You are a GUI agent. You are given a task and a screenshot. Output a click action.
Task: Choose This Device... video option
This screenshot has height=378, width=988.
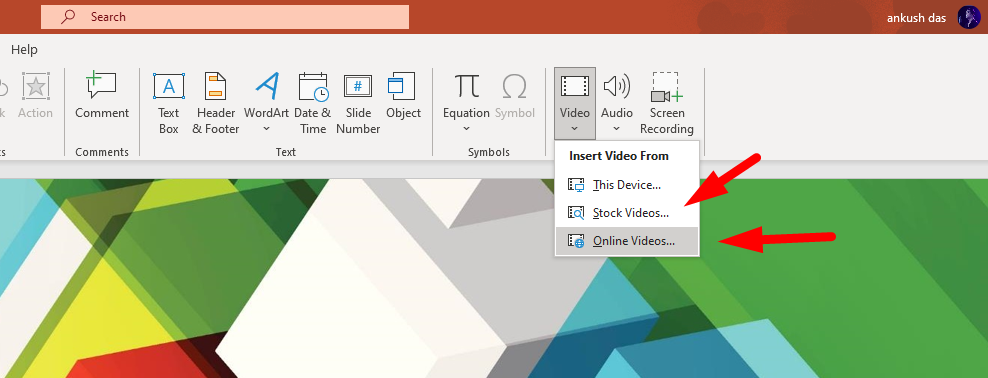[627, 185]
